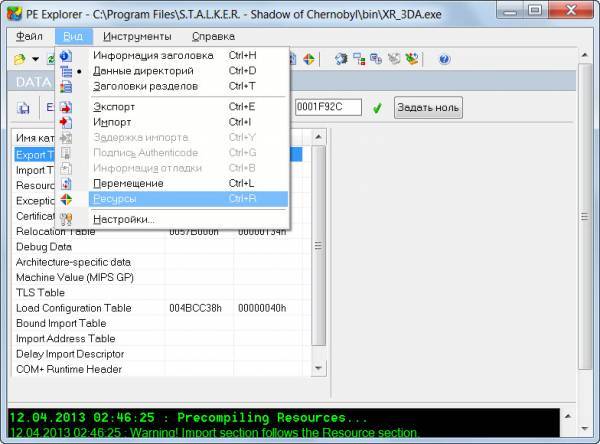The height and width of the screenshot is (444, 600).
Task: Open Ресурсы highlighted in the Вид menu
Action: click(188, 199)
